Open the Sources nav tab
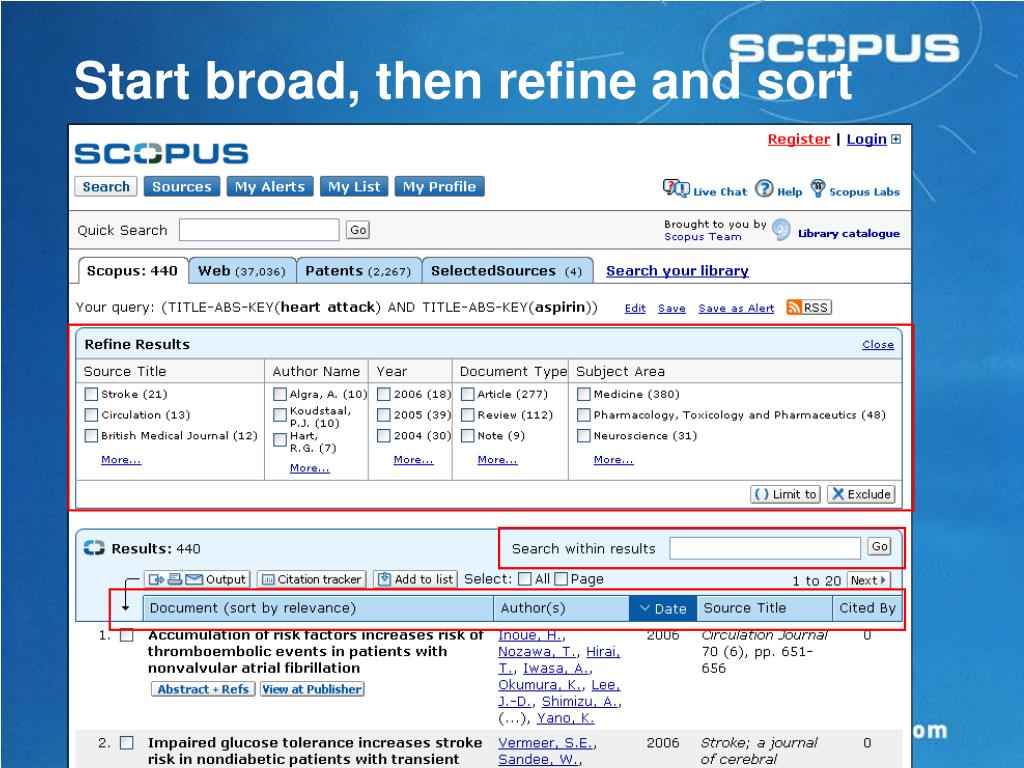The image size is (1024, 768). [x=182, y=187]
